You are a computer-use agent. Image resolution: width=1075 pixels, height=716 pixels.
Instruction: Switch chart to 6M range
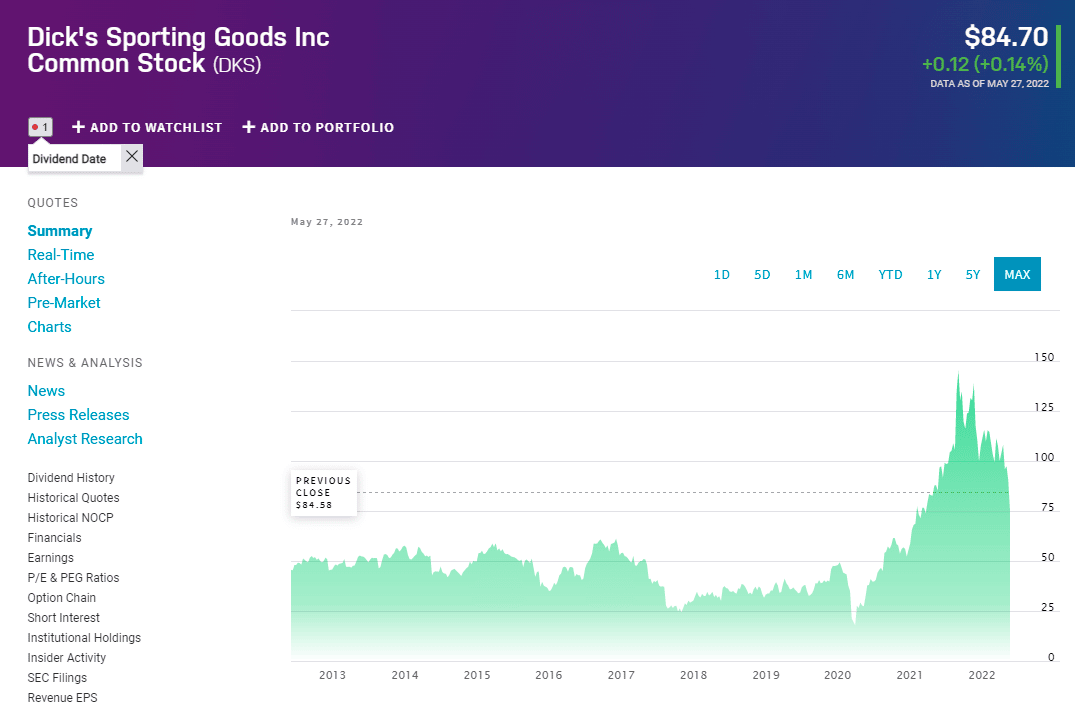coord(845,274)
